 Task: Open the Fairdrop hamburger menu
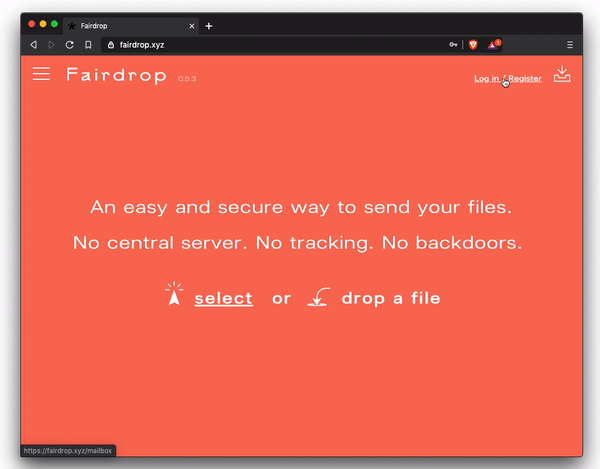pyautogui.click(x=41, y=73)
